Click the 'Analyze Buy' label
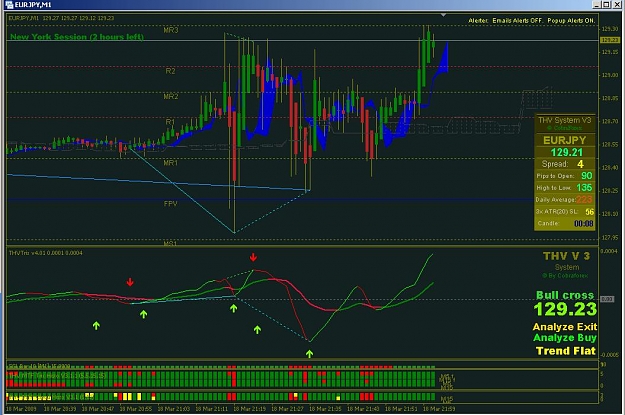Image resolution: width=625 pixels, height=415 pixels. [x=565, y=338]
